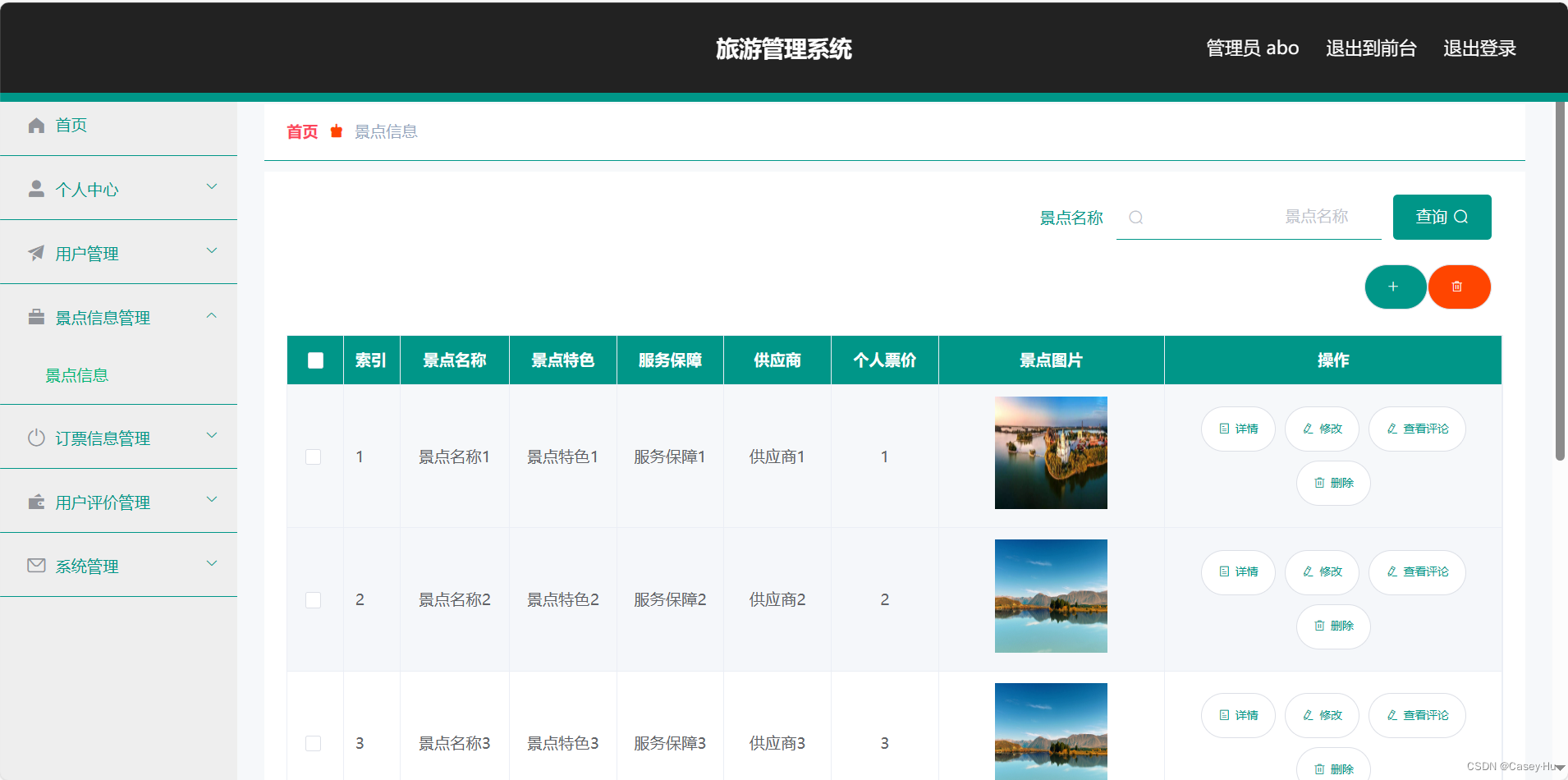Check the checkbox for row 景点名称1
The height and width of the screenshot is (780, 1568).
314,457
